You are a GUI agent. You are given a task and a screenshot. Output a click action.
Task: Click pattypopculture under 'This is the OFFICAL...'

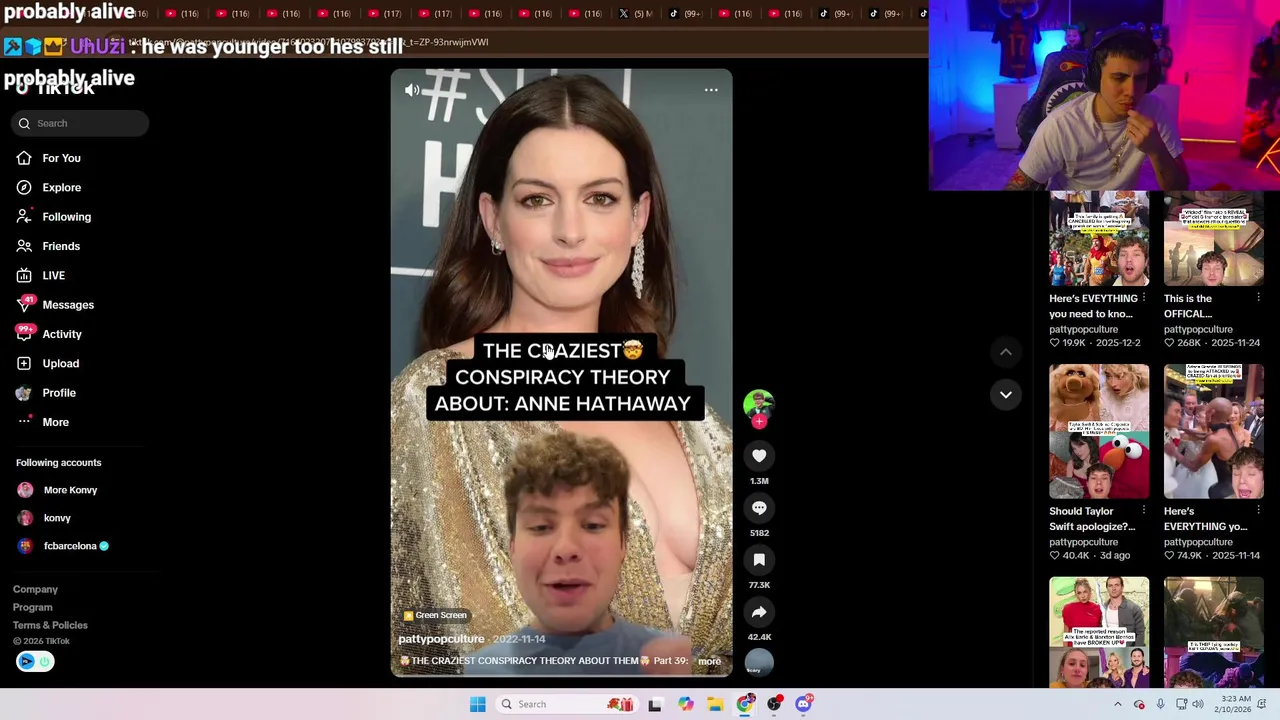[x=1198, y=329]
